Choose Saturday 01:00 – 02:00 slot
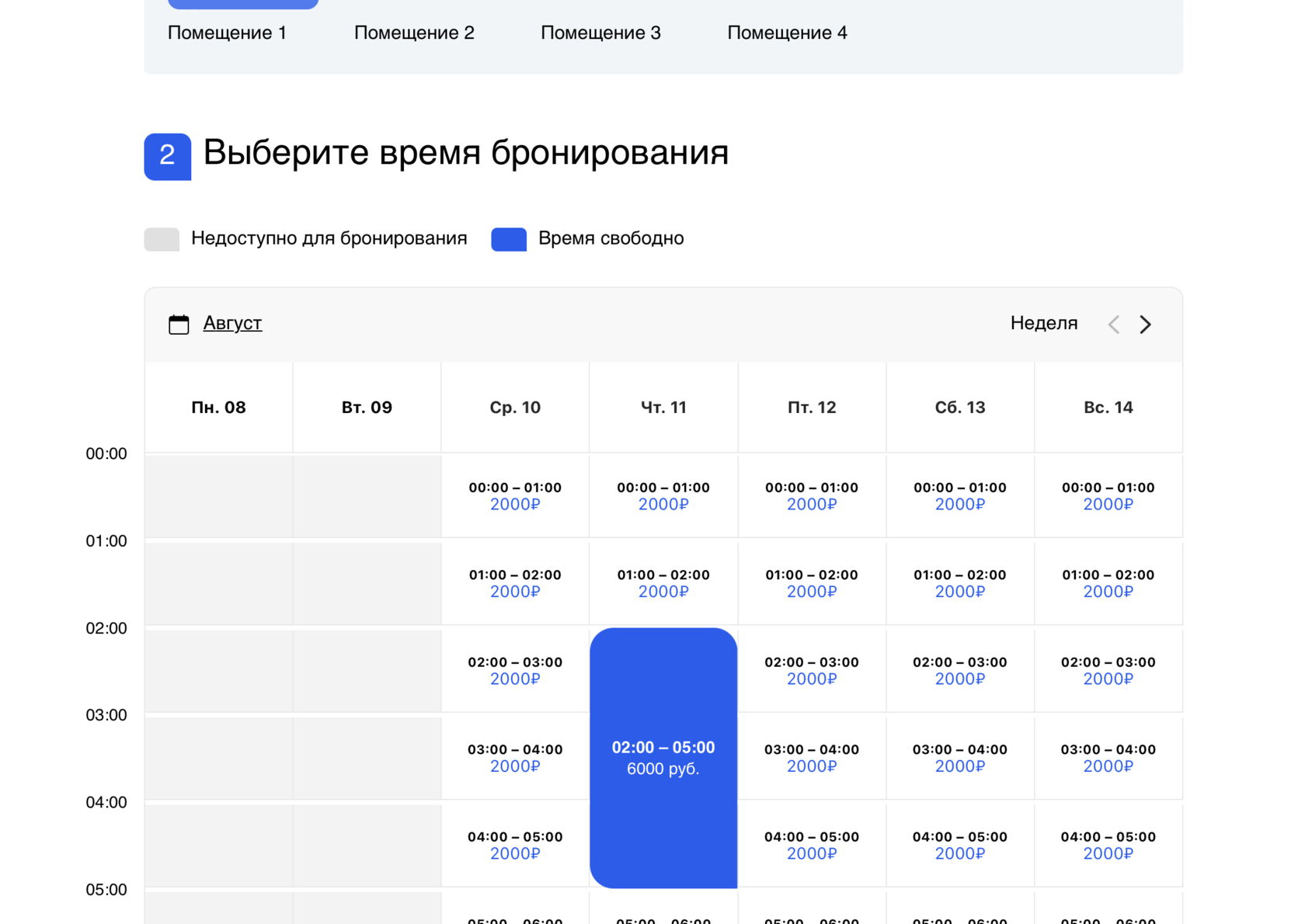The height and width of the screenshot is (924, 1305). 960,583
